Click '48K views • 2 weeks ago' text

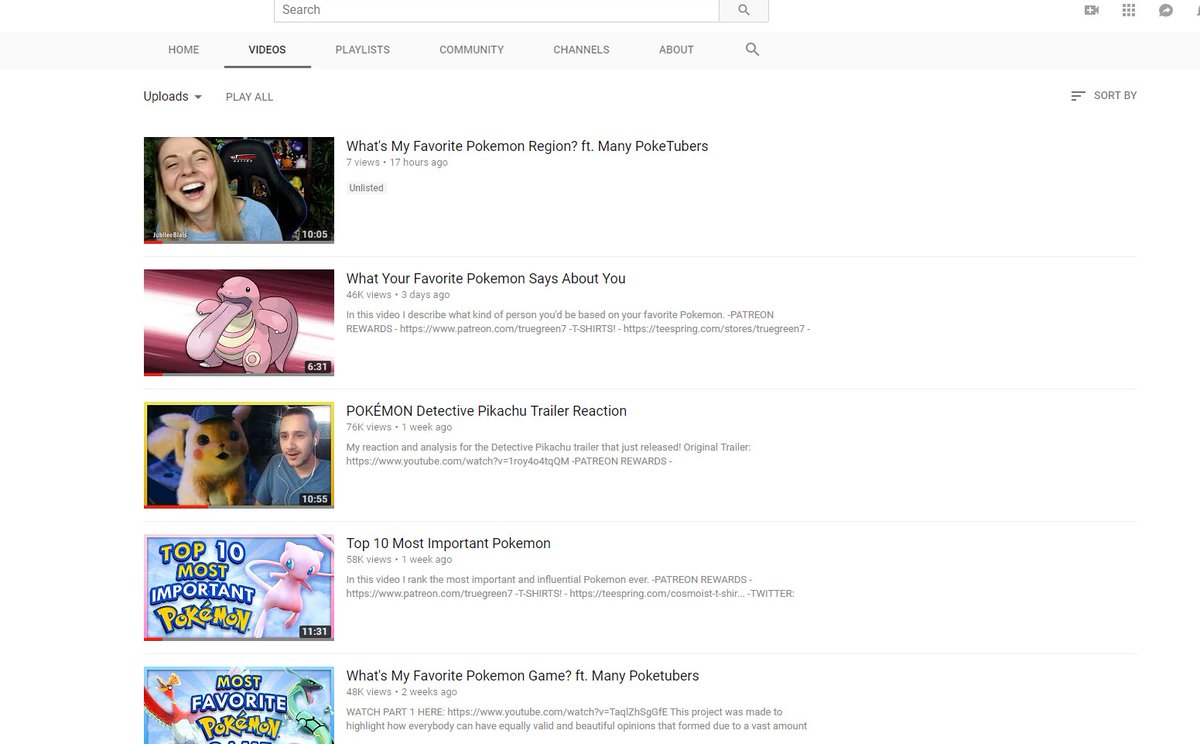402,692
